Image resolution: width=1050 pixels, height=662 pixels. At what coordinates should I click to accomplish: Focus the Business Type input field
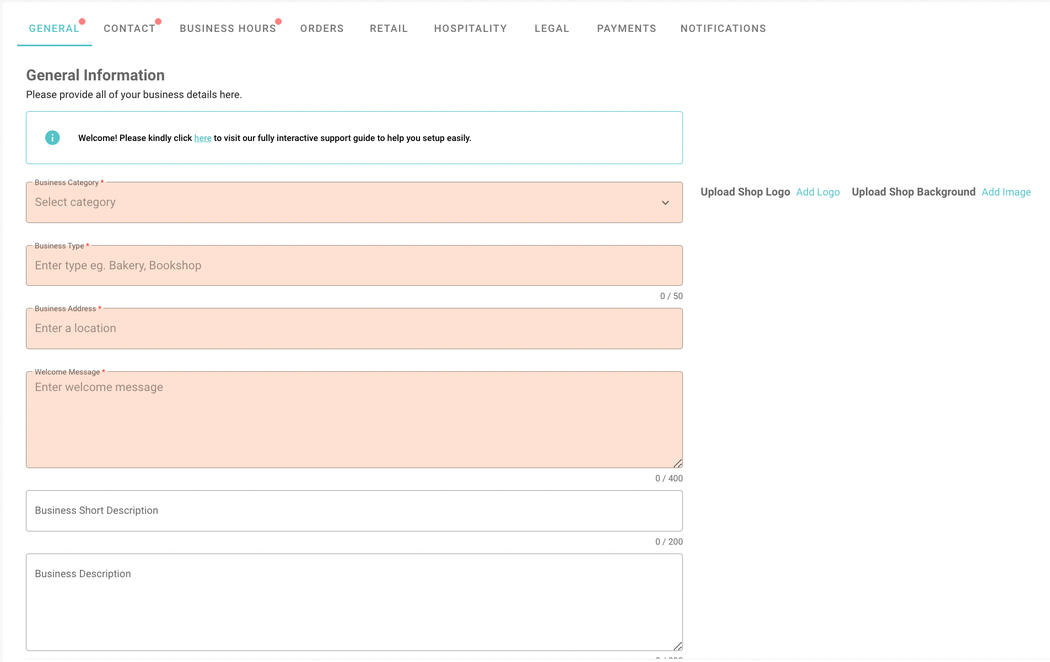coord(354,266)
